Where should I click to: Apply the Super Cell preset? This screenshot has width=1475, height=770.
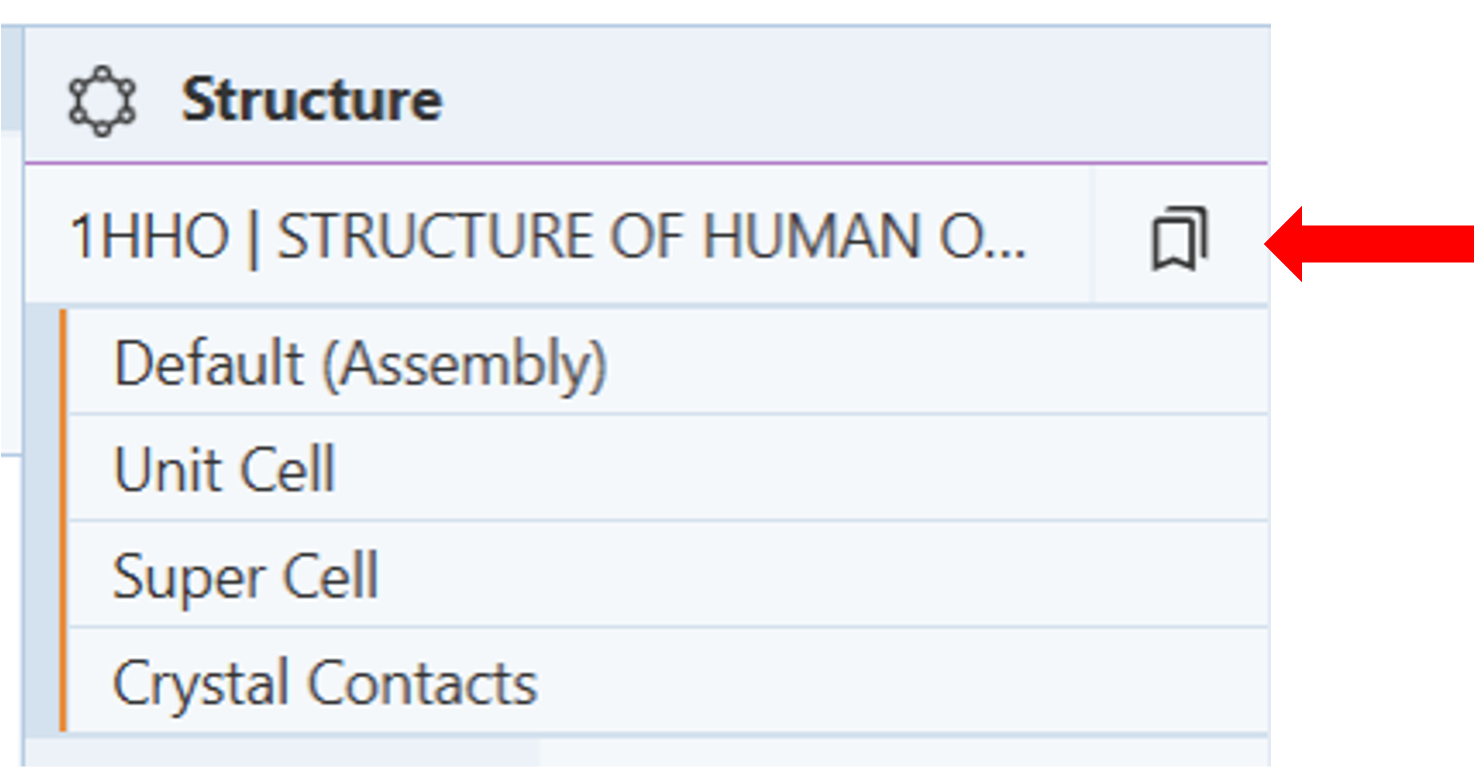pyautogui.click(x=245, y=577)
